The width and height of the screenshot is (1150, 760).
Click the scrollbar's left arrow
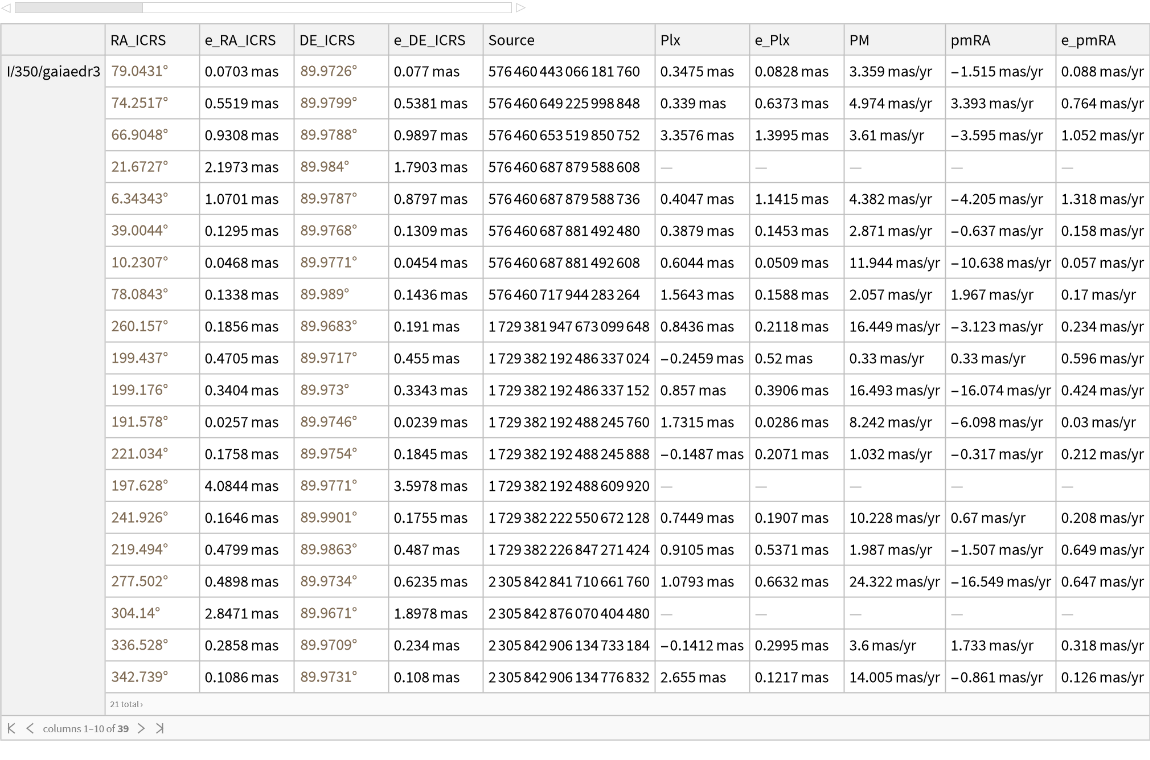click(7, 7)
